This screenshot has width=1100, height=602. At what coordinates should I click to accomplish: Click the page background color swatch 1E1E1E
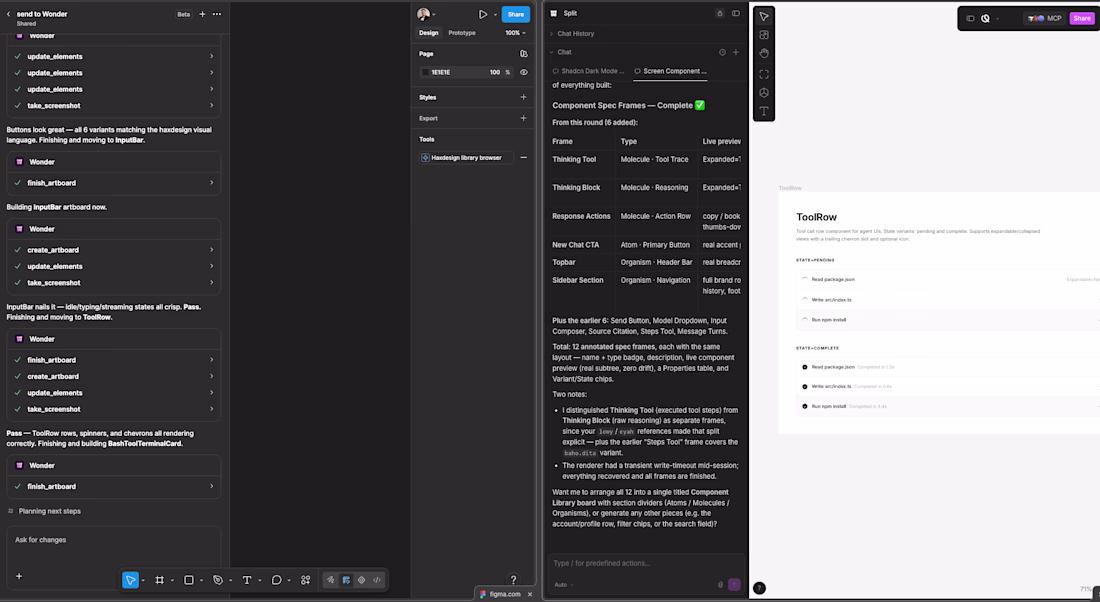425,72
